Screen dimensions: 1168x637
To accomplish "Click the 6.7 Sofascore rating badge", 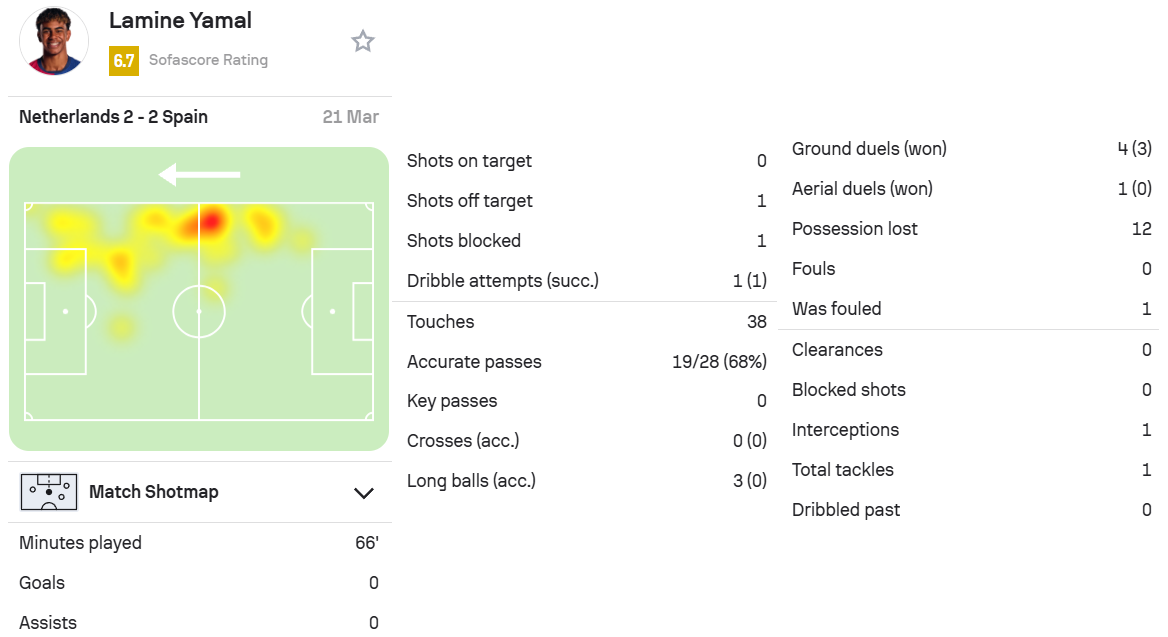I will coord(124,60).
